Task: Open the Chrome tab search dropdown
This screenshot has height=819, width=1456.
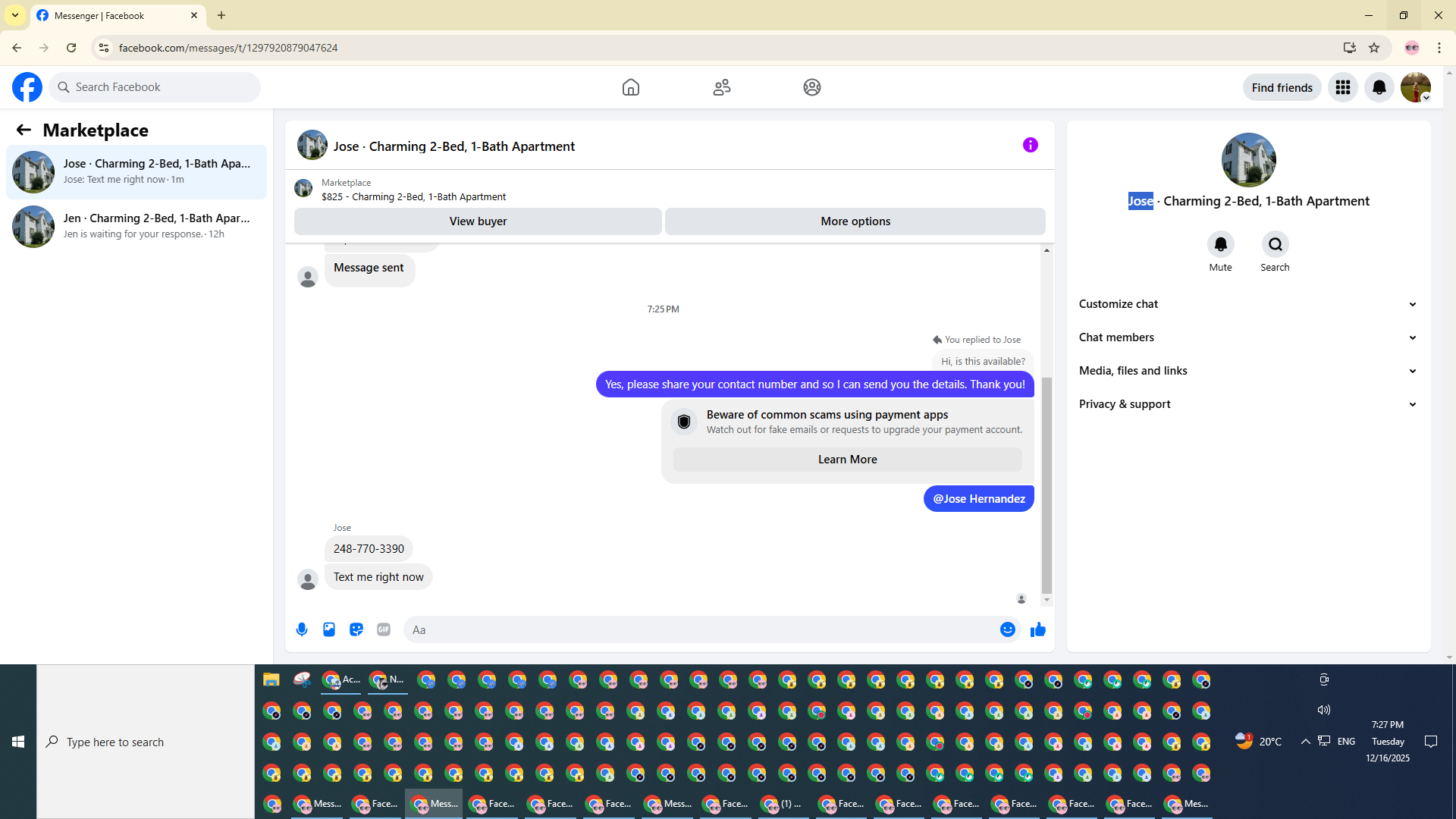Action: [x=15, y=15]
